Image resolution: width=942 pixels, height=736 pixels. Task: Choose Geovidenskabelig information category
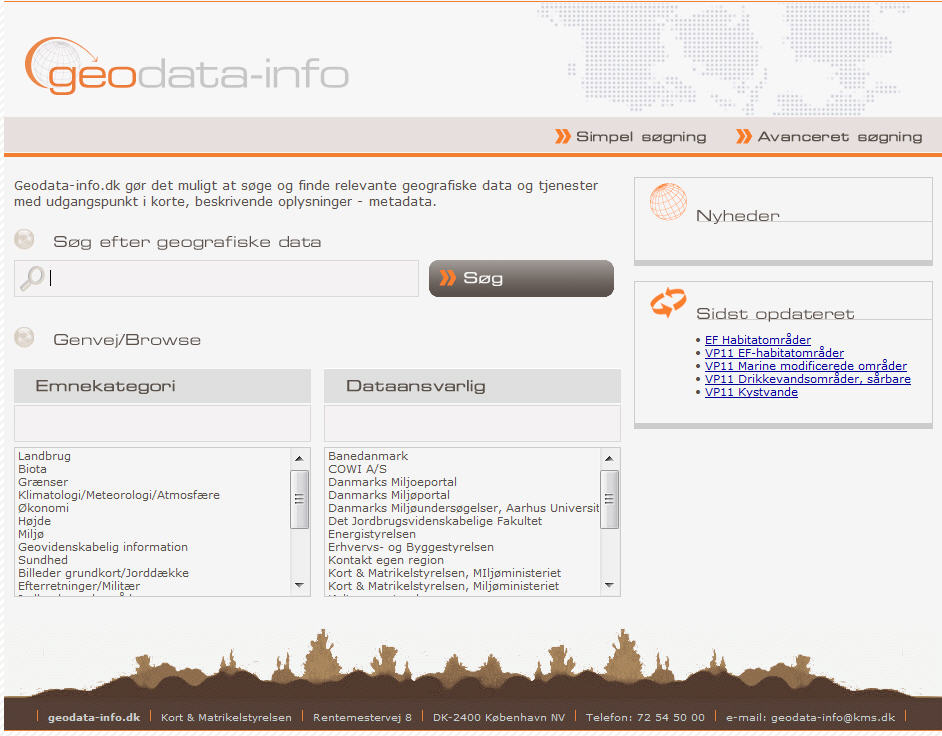pos(103,547)
